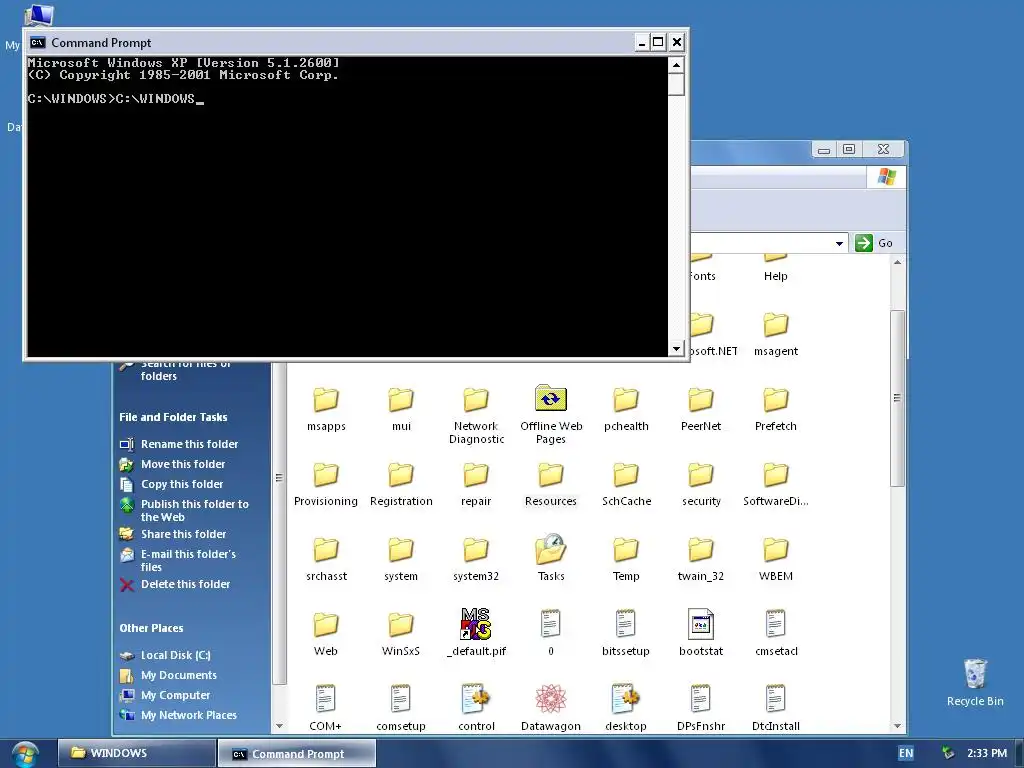
Task: Open the Offline Web Pages folder
Action: pyautogui.click(x=551, y=415)
